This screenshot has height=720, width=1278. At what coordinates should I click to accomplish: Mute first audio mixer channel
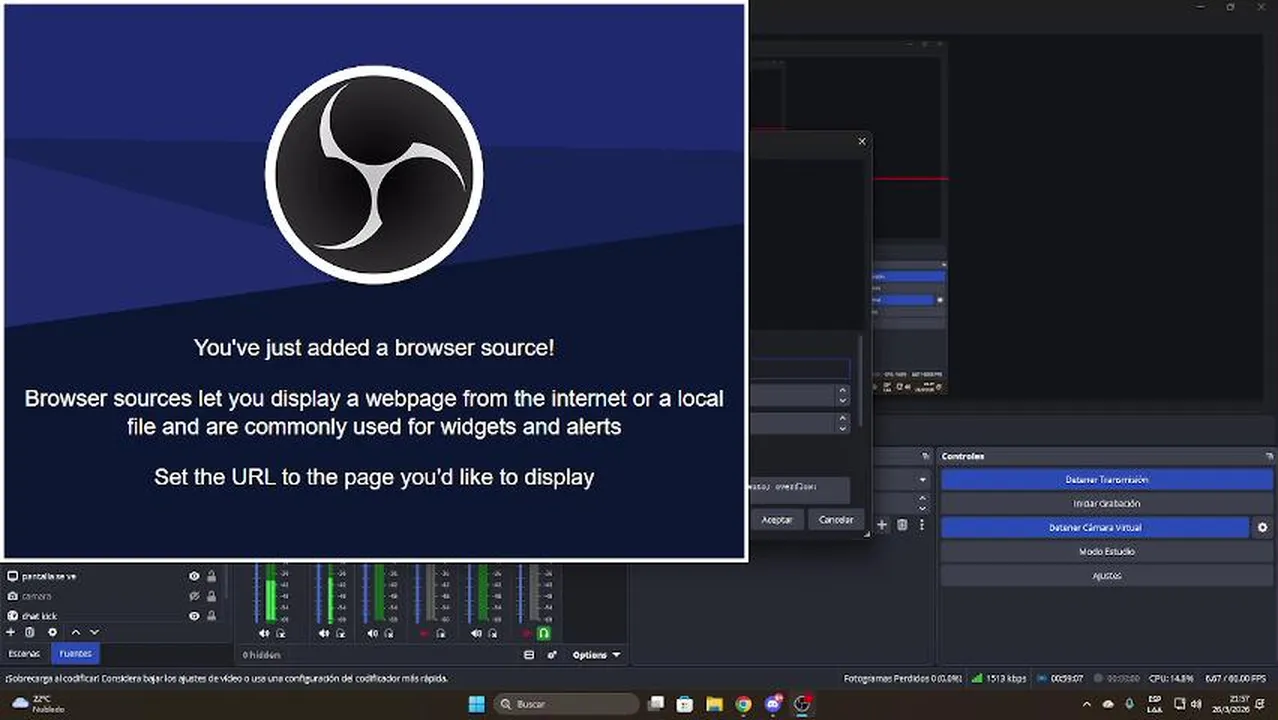point(264,634)
